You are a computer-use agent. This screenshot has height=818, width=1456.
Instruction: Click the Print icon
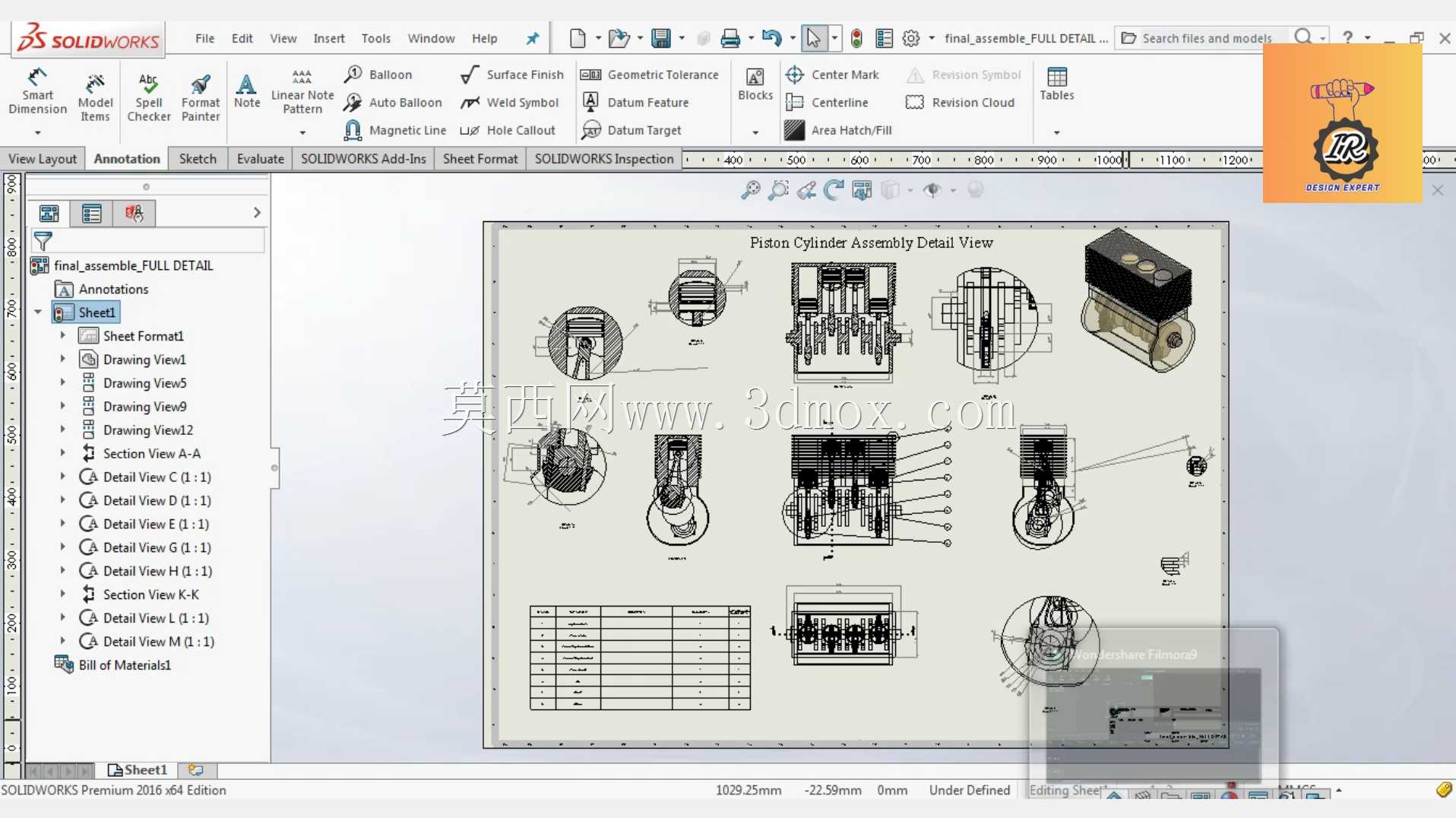[730, 38]
